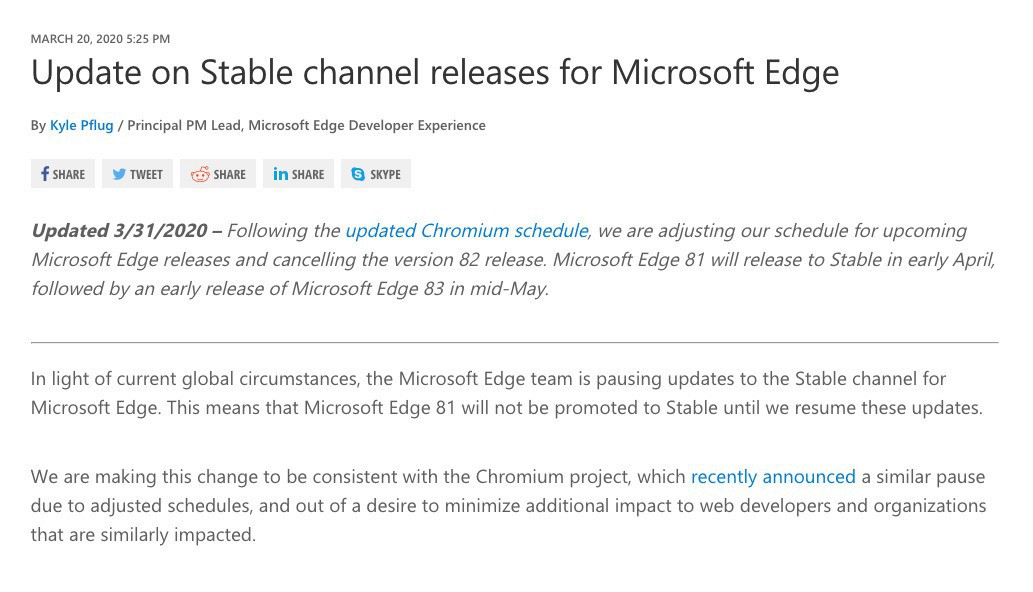The width and height of the screenshot is (1033, 592).
Task: Share on LinkedIn using its SHARE label
Action: tap(308, 174)
